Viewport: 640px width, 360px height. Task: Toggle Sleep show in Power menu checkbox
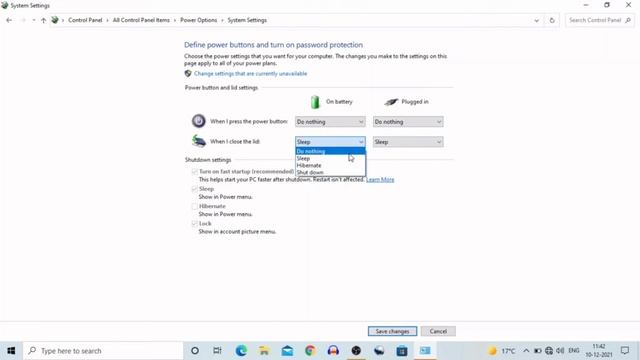coord(195,189)
